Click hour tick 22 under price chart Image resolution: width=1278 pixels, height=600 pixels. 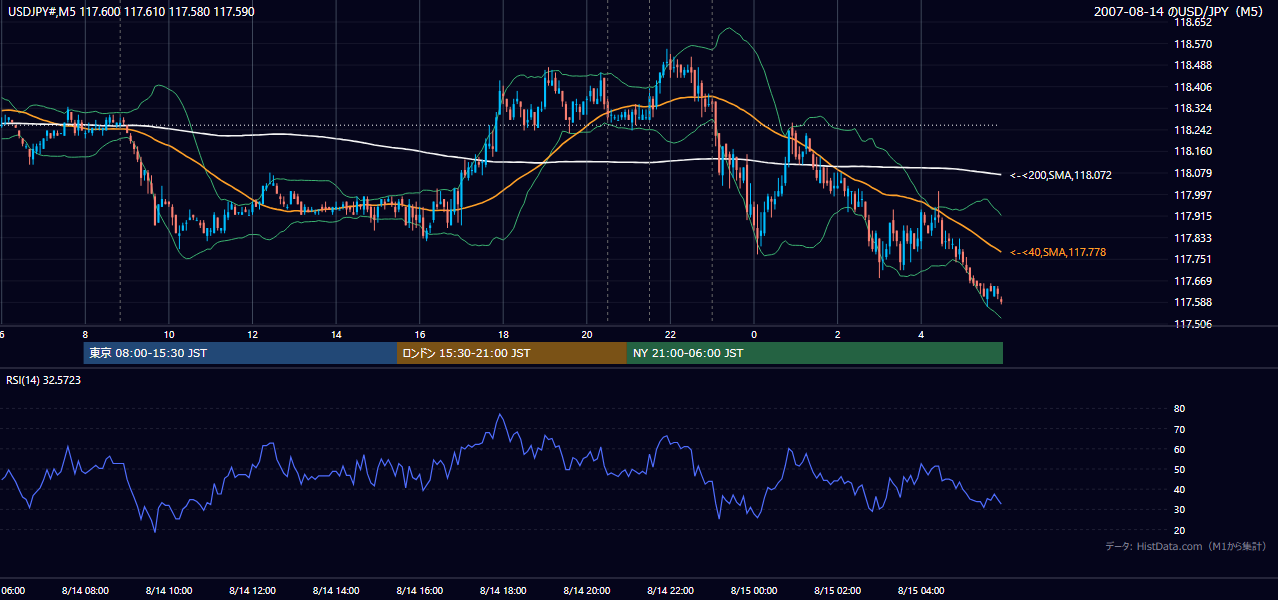[671, 334]
